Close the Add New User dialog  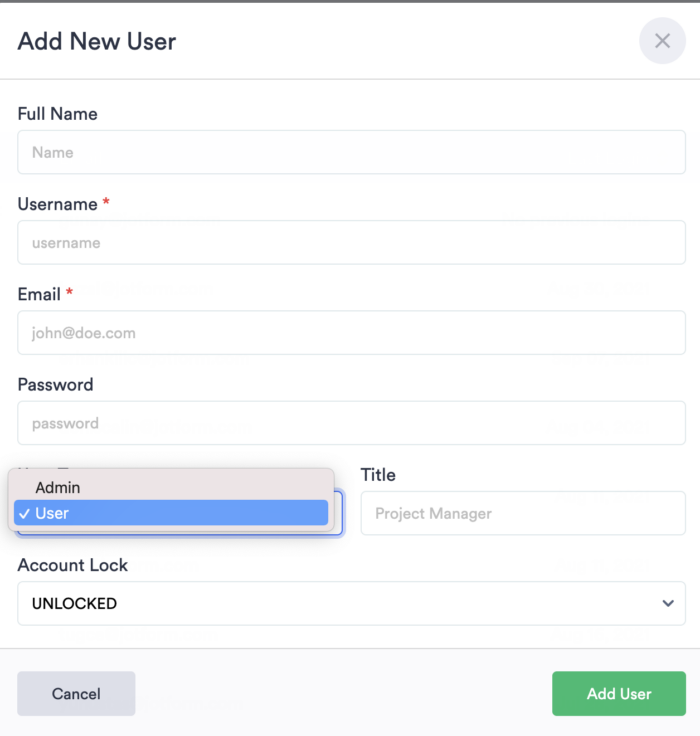tap(662, 41)
